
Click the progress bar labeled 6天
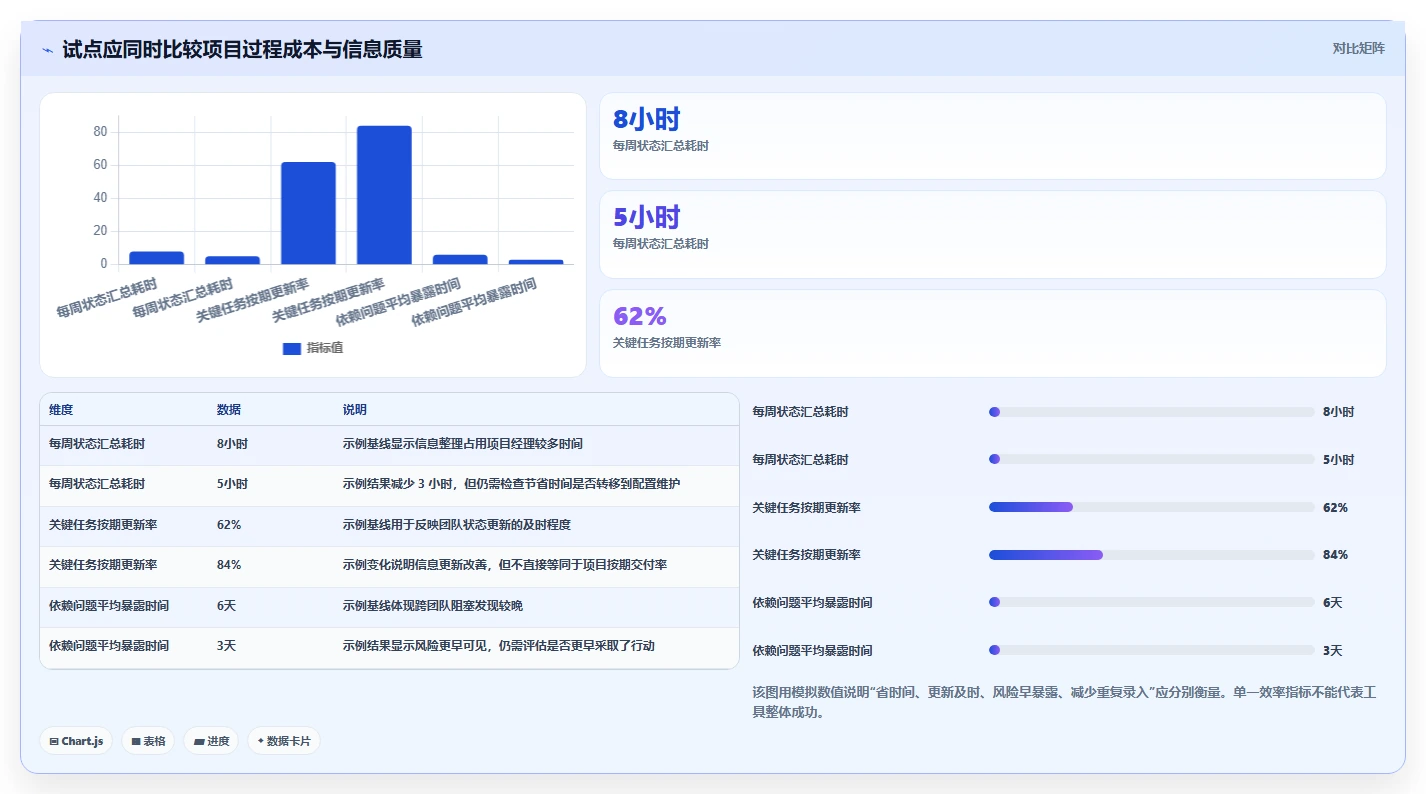pos(1151,602)
